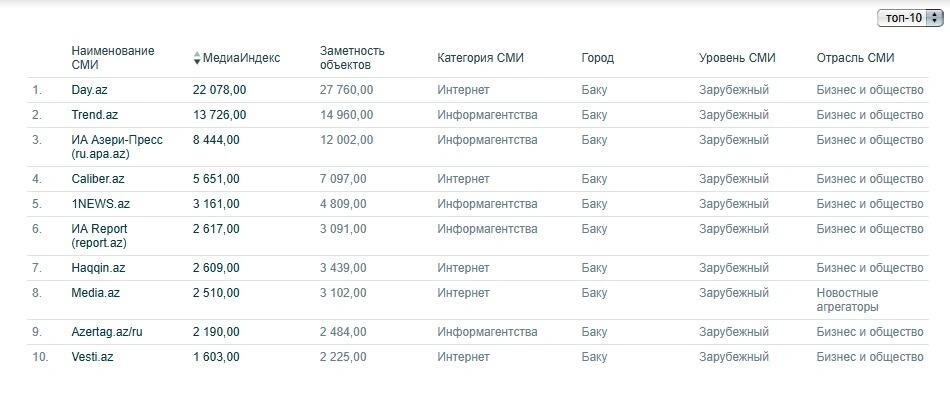Click the Новостные агрегаторы industry cell

pos(847,300)
